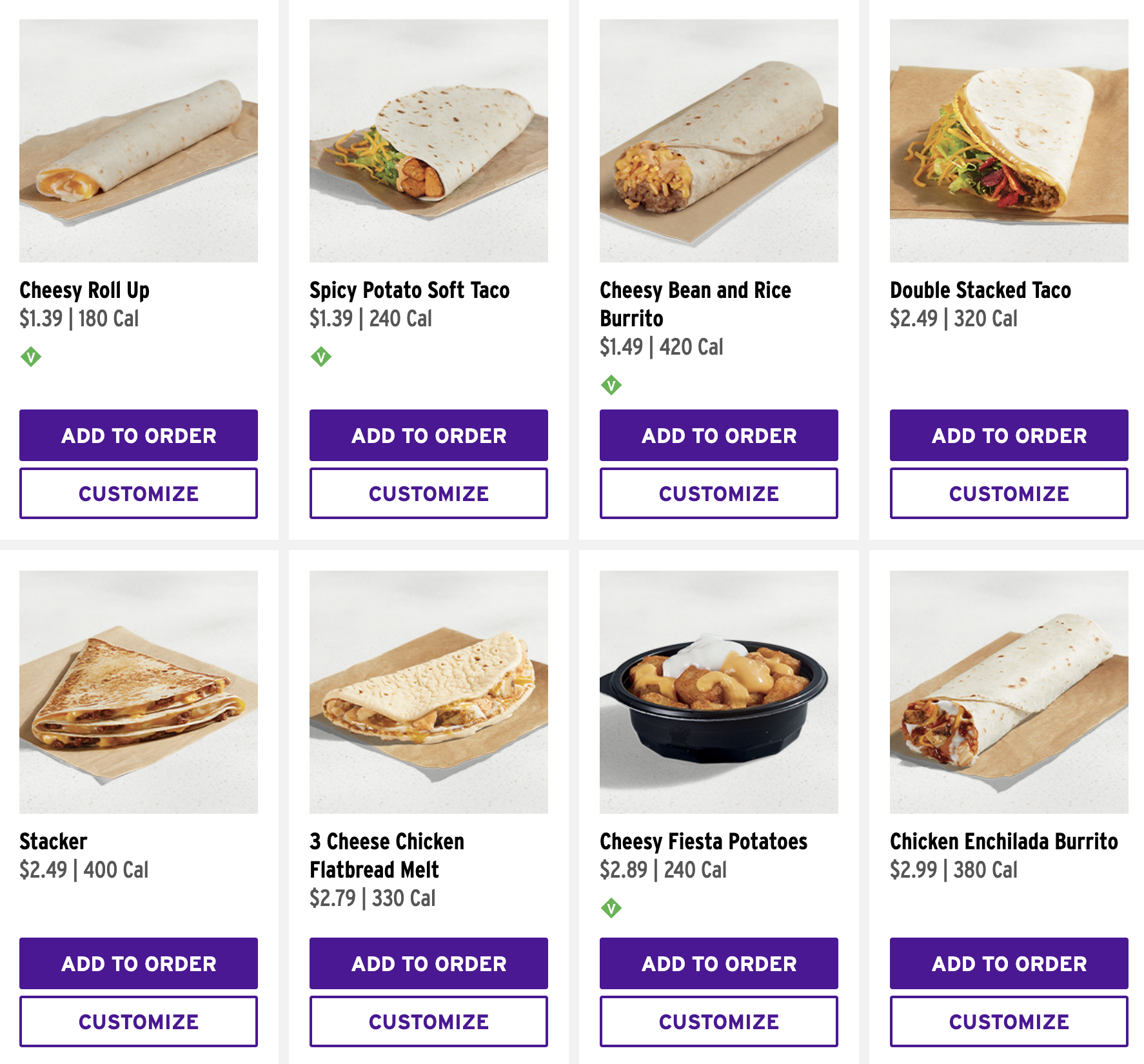This screenshot has height=1064, width=1144.
Task: Customize the Cheesy Bean and Rice Burrito
Action: (x=718, y=493)
